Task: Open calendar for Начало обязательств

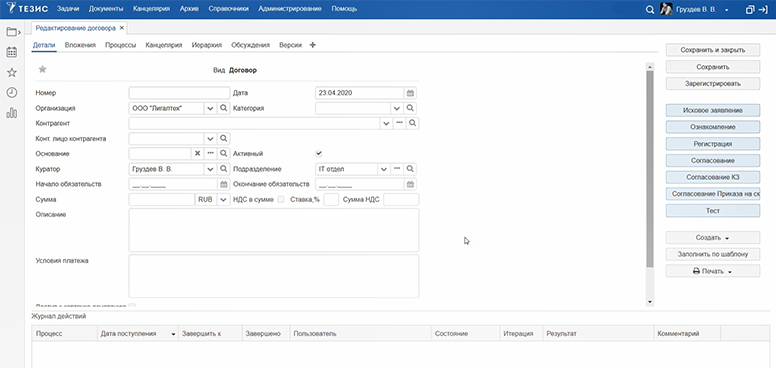Action: [223, 184]
